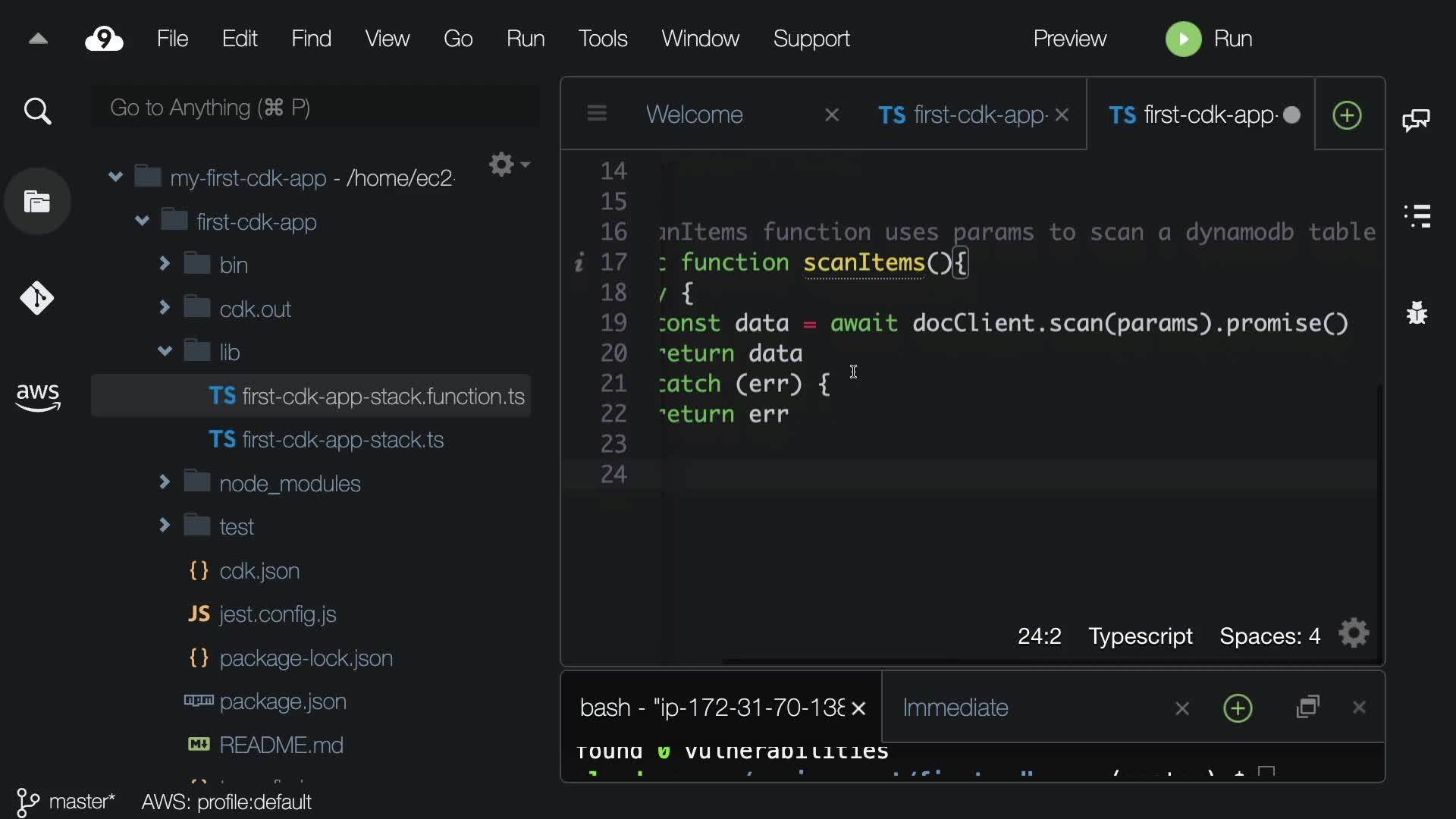The height and width of the screenshot is (819, 1456).
Task: Maximize the terminal panel with the restore icon
Action: [x=1308, y=707]
